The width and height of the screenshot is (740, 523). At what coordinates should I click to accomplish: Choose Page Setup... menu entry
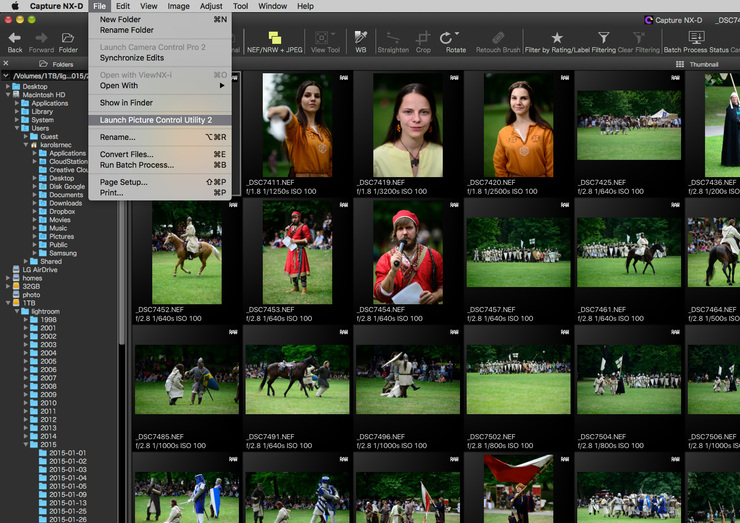(160, 182)
